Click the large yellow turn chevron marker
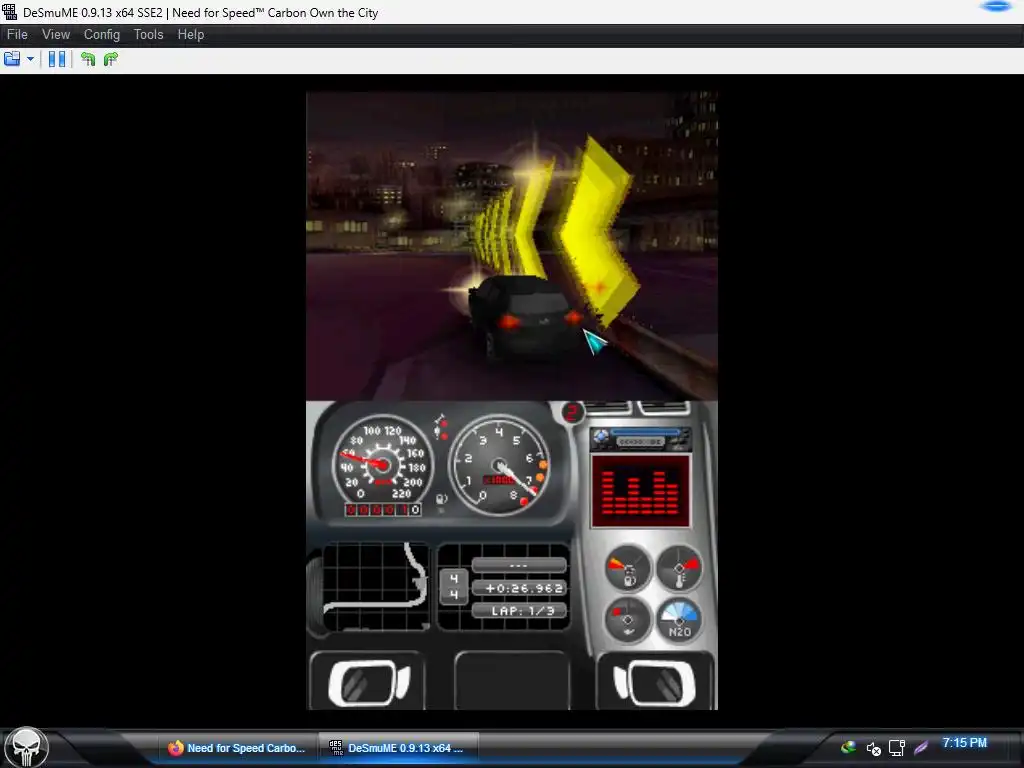 click(598, 229)
